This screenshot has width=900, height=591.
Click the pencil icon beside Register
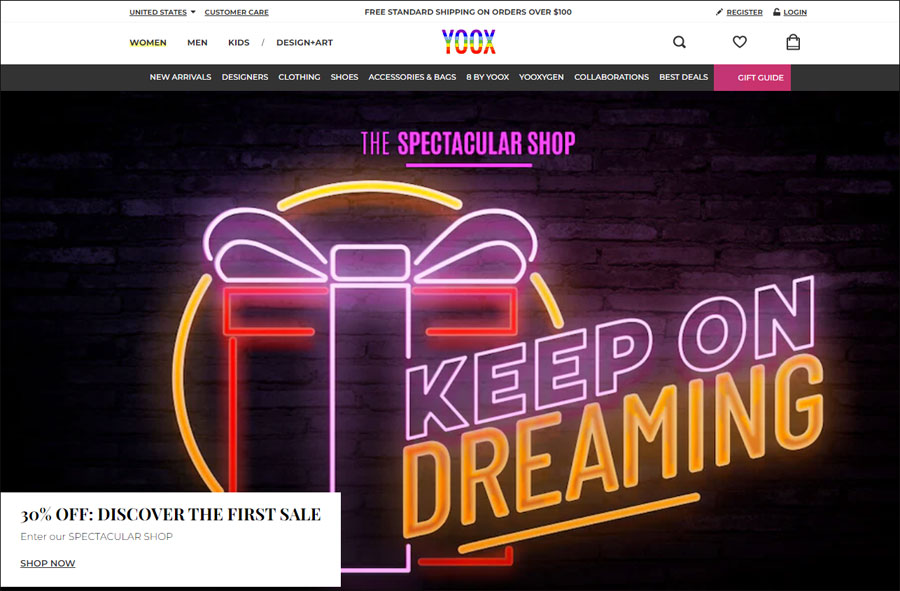click(719, 12)
